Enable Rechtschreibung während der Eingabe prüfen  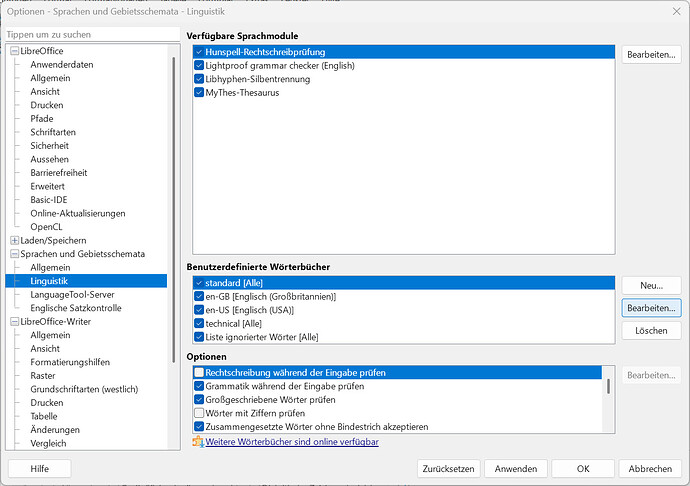click(x=199, y=372)
